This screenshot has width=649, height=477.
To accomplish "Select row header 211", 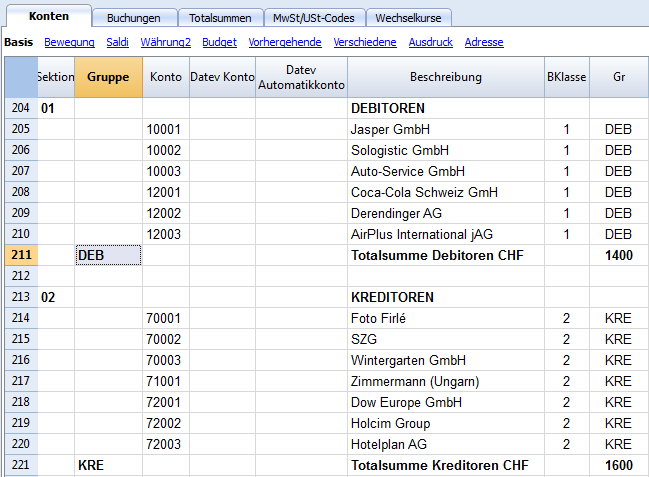I will point(21,255).
